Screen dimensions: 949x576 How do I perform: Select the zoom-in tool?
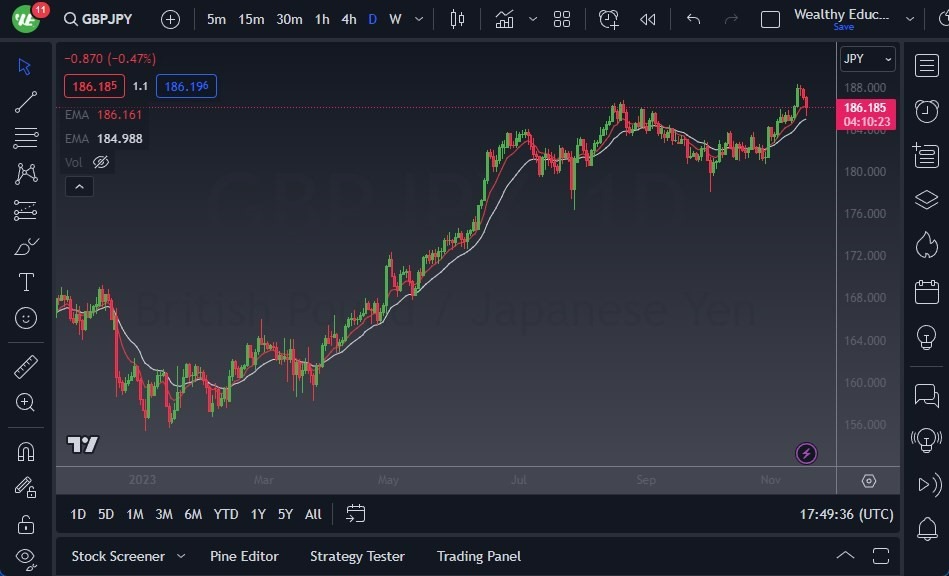pos(25,403)
